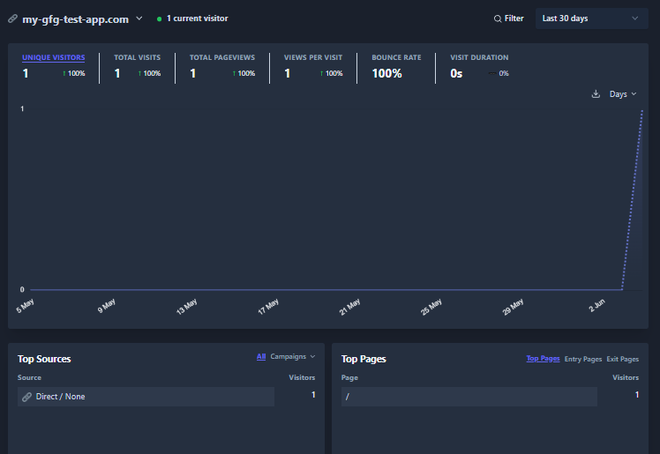This screenshot has width=660, height=454.
Task: Click the Top Pages heading
Action: point(364,359)
